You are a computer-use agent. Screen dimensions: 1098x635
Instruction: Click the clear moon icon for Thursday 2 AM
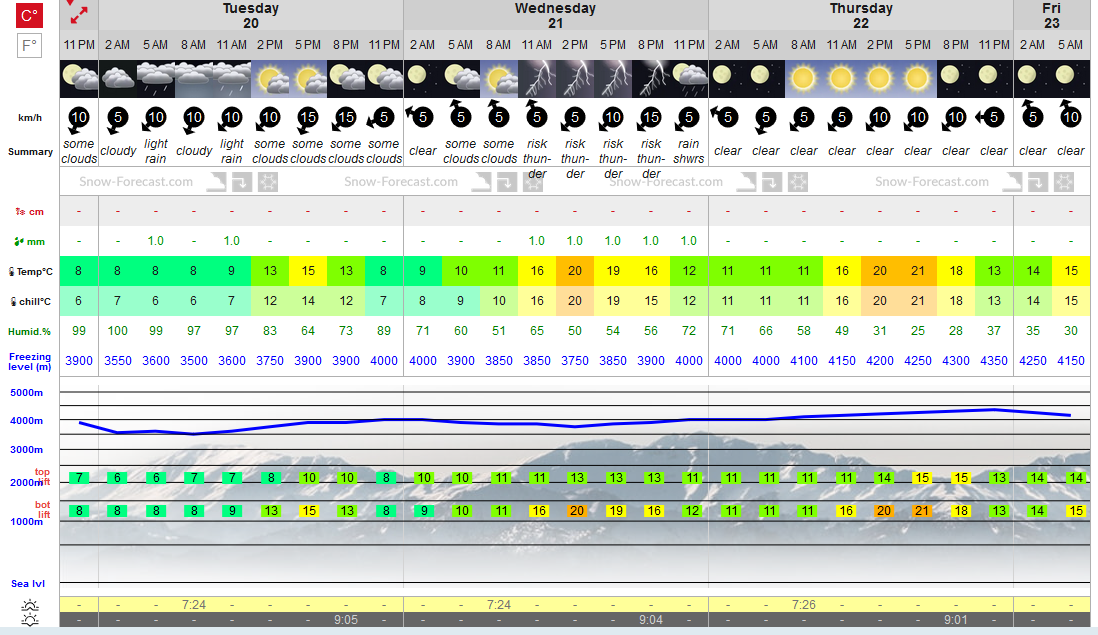(x=727, y=79)
